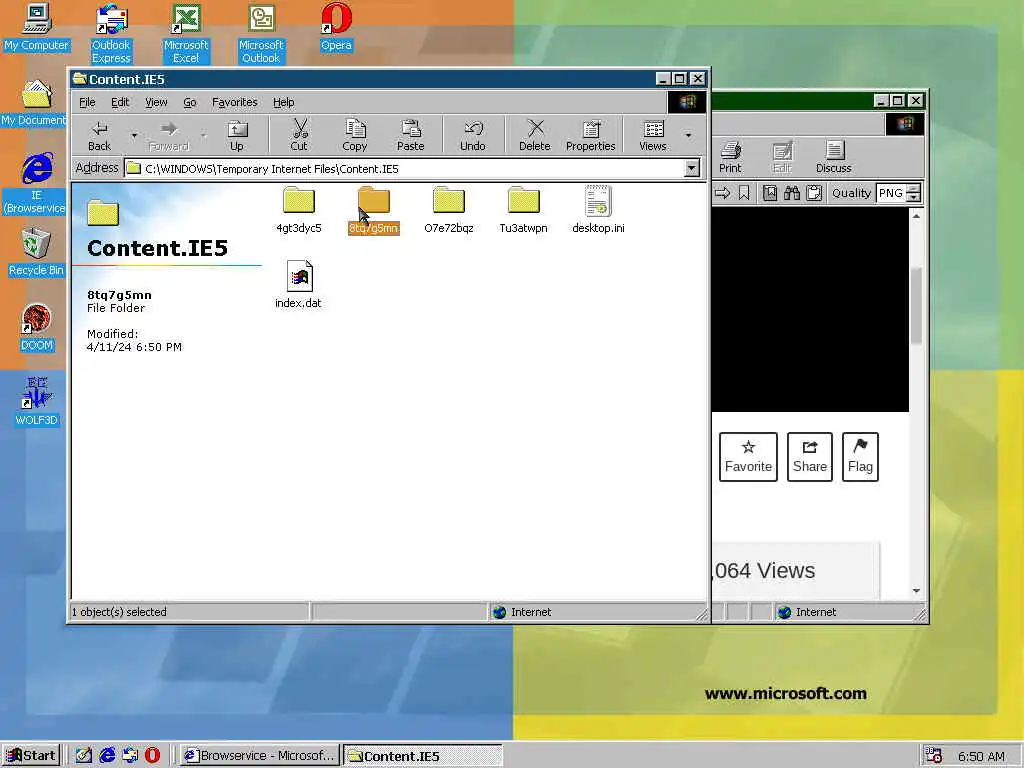
Task: Select the IE (Browservice) desktop icon
Action: click(36, 184)
